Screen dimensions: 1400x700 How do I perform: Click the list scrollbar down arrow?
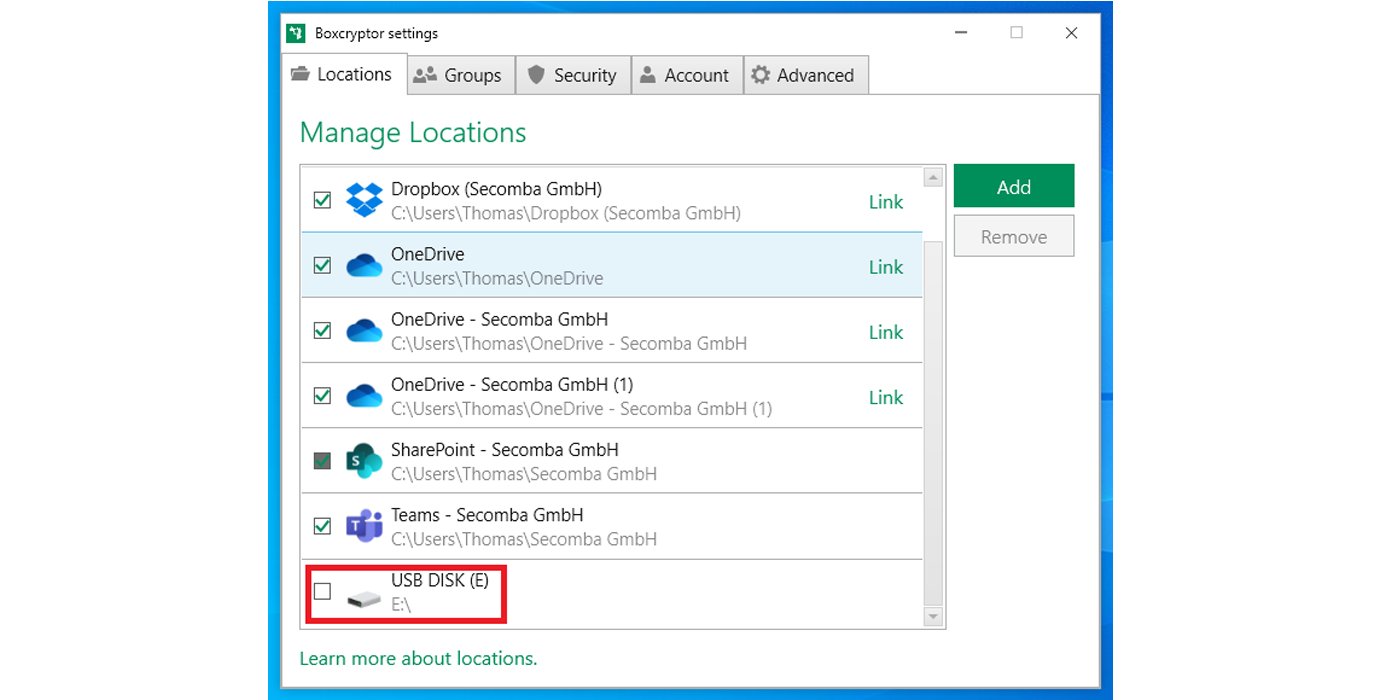pos(932,617)
